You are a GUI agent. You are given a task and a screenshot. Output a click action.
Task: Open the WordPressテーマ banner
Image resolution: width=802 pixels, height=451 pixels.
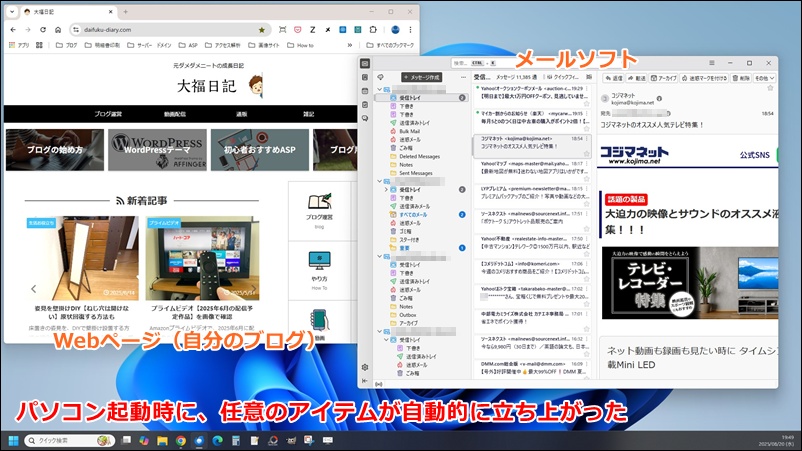point(158,150)
